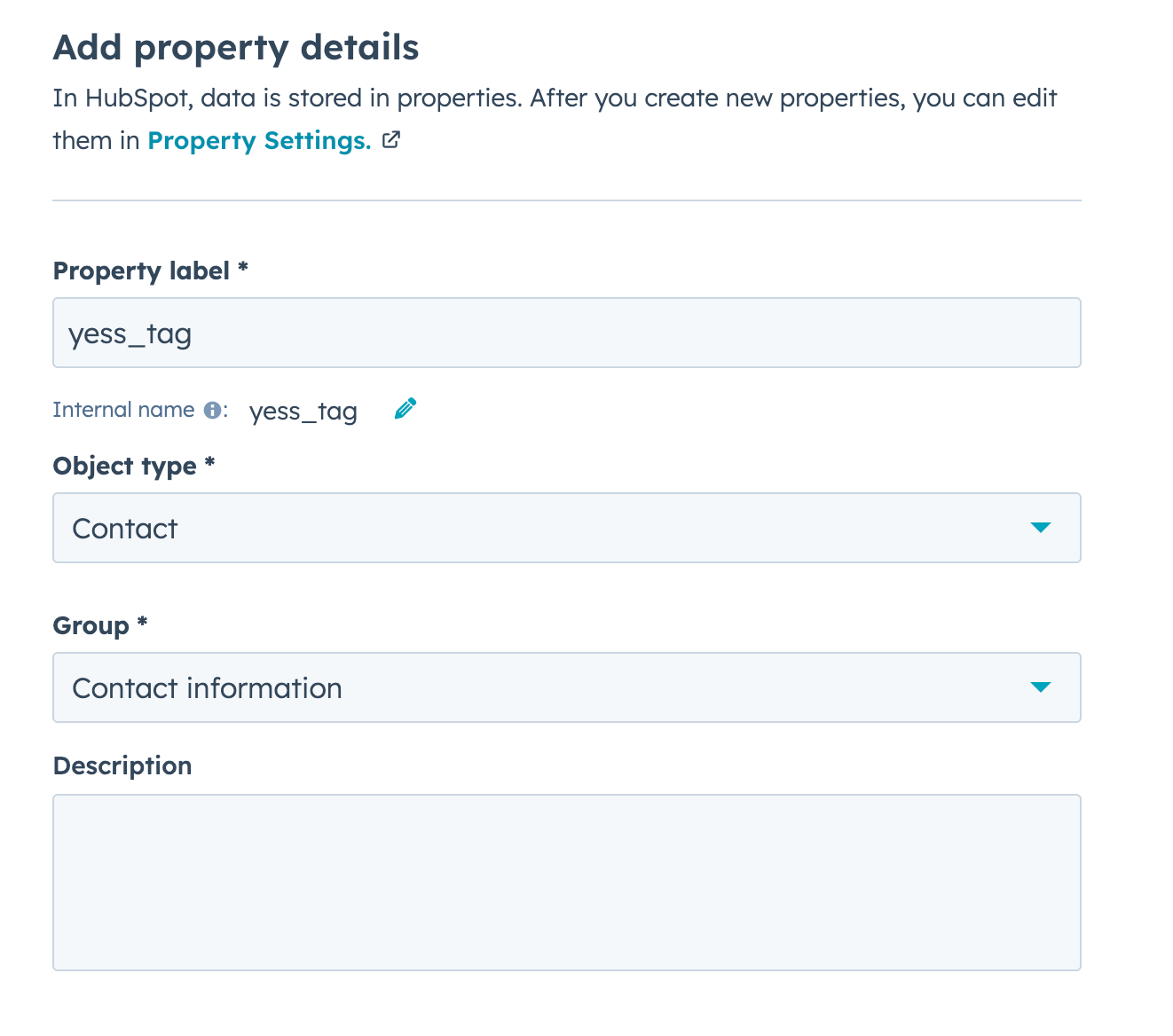Click the "Add property details" heading
Viewport: 1173px width, 1036px height.
[236, 48]
